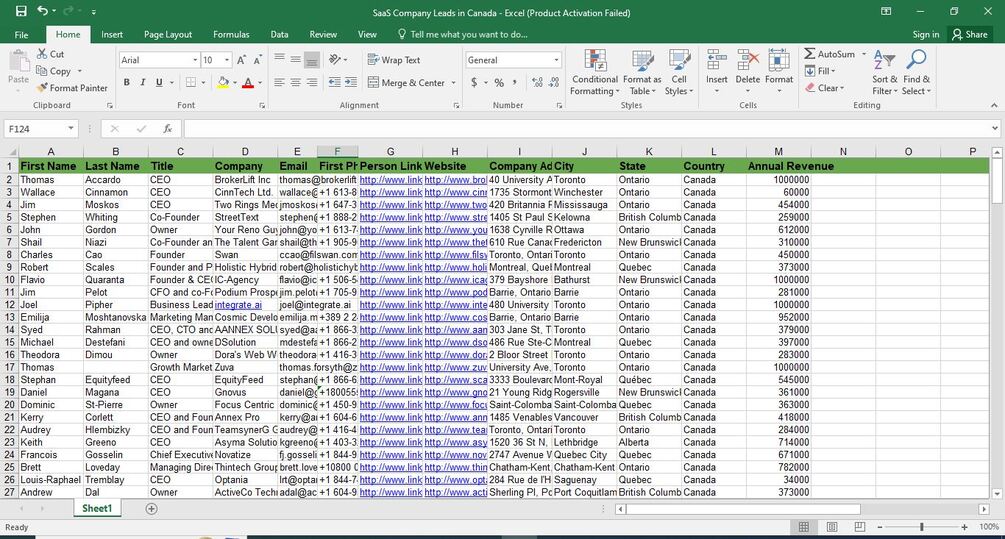Apply the accounting dollar number format

coord(474,82)
